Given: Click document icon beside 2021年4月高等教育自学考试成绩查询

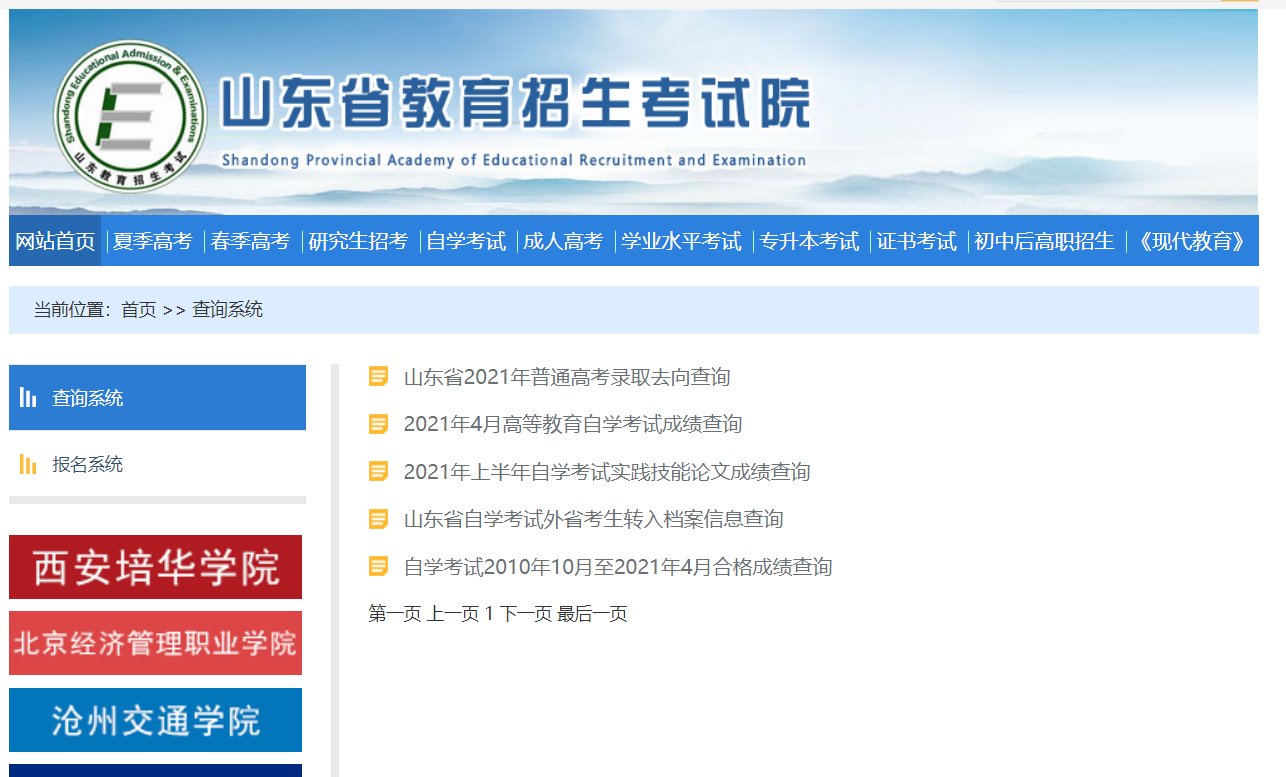Looking at the screenshot, I should tap(378, 424).
